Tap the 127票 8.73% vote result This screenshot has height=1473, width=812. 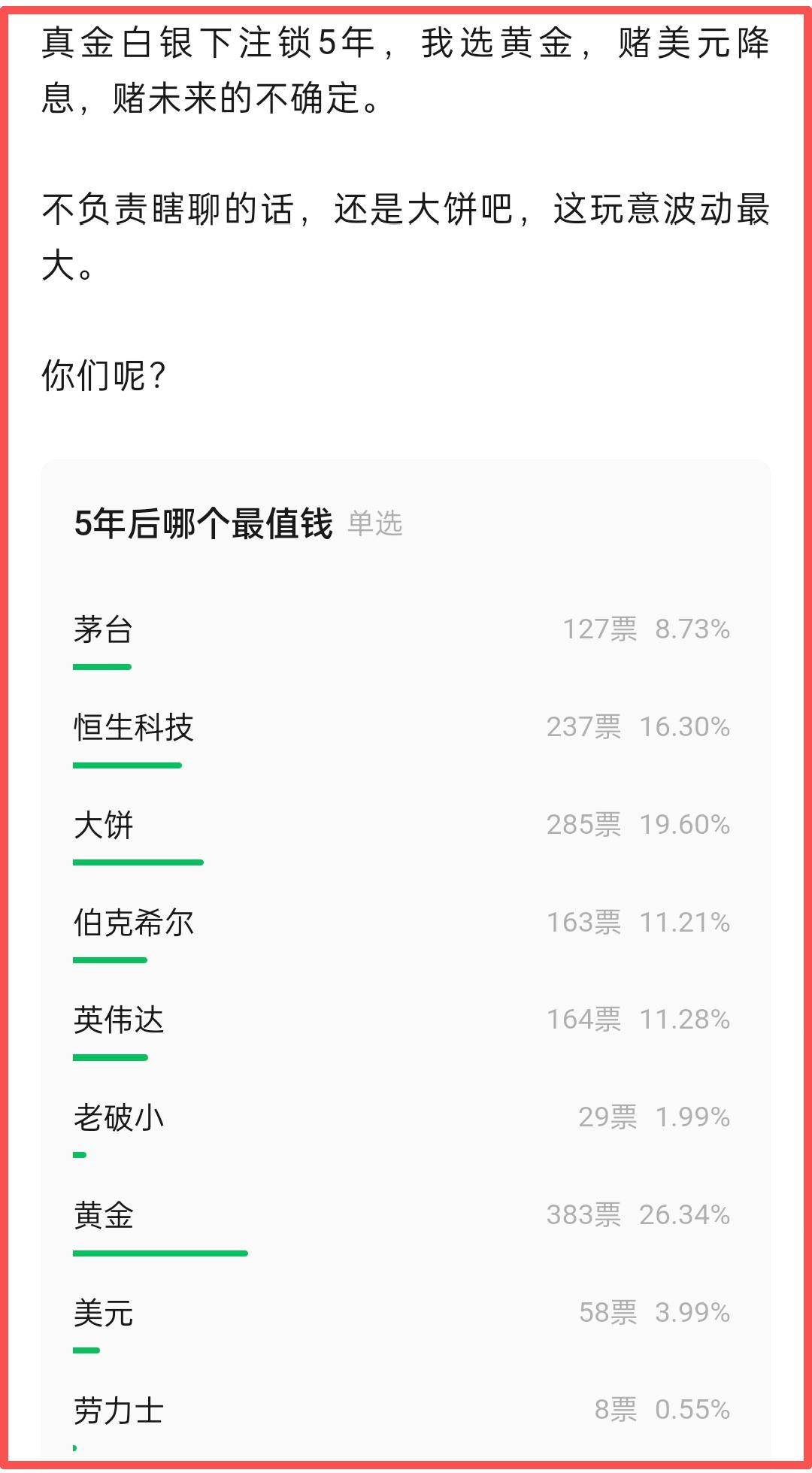(x=646, y=629)
